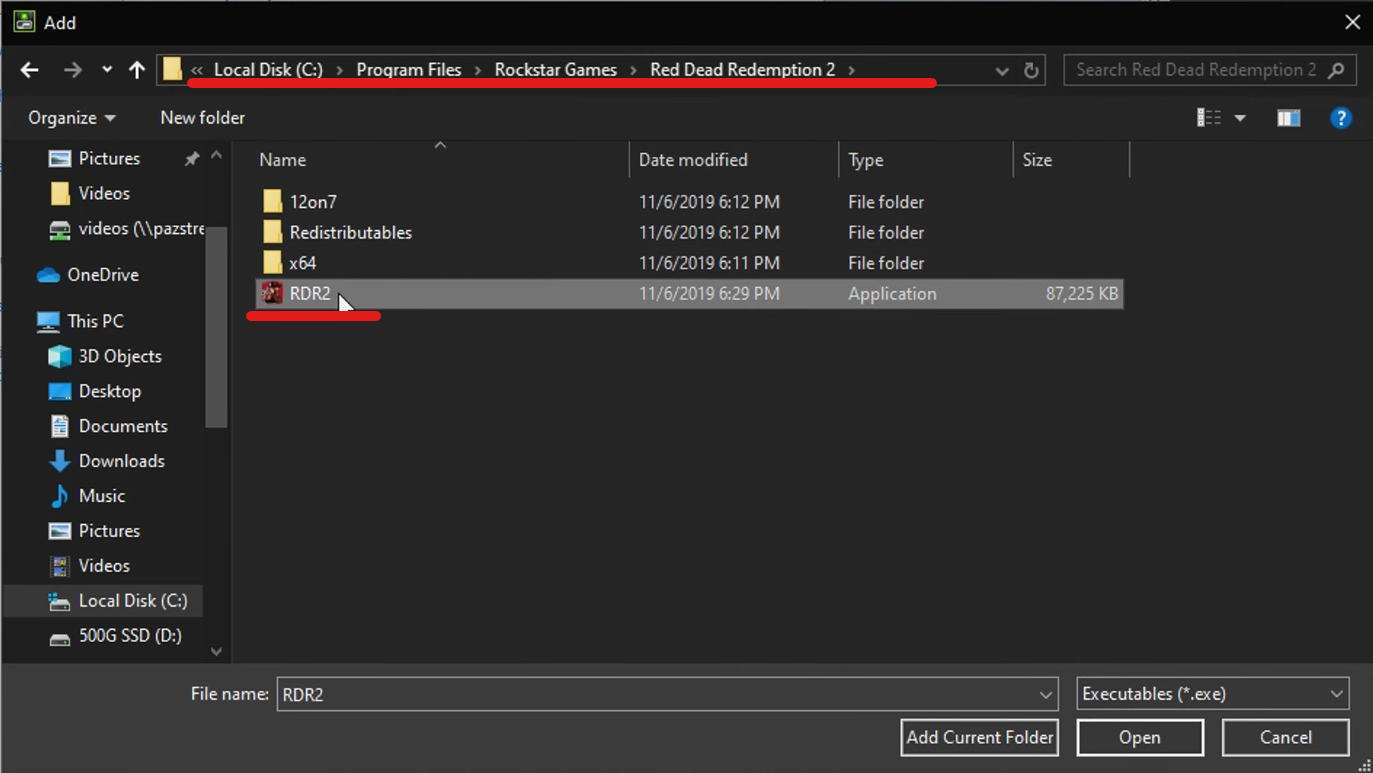The width and height of the screenshot is (1373, 773).
Task: Click the 87,225 KB size cell
Action: tap(1082, 294)
